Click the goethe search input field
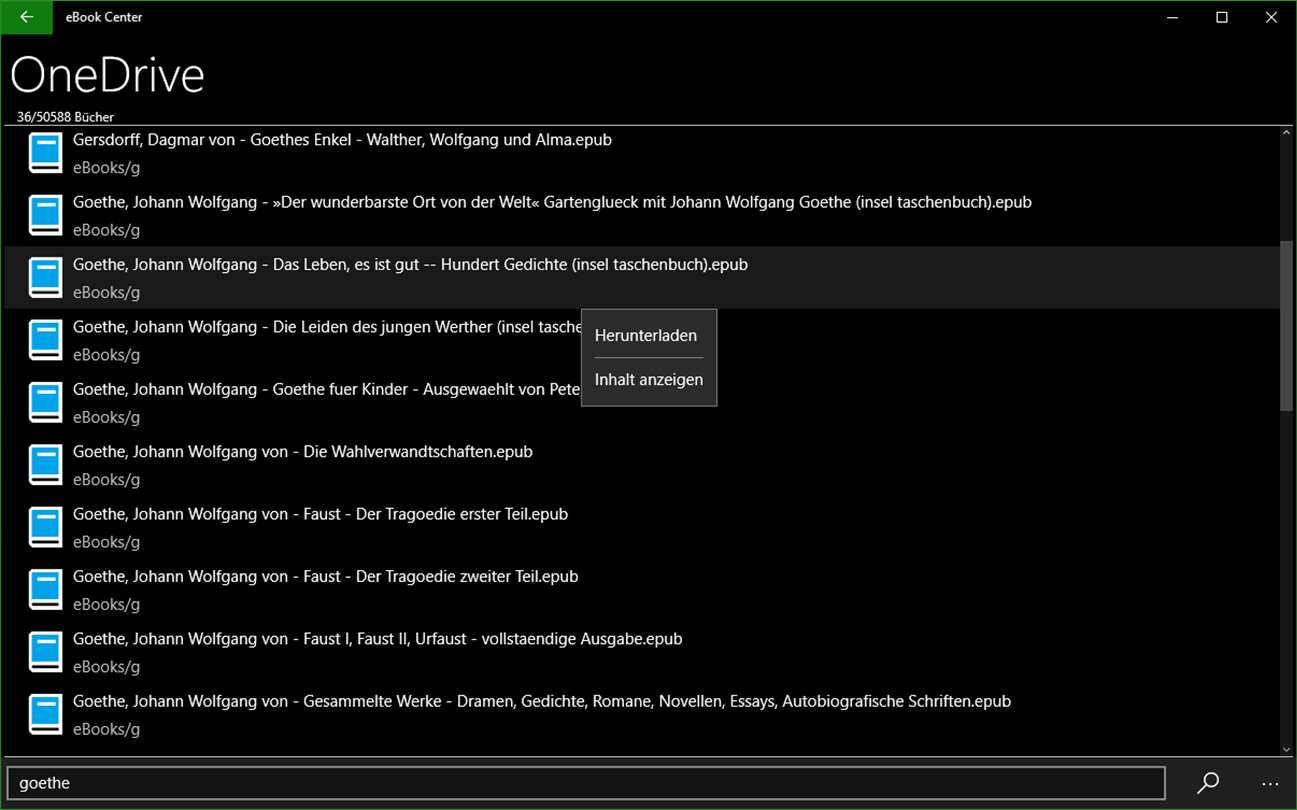Screen dimensions: 1297x810 click(x=586, y=783)
